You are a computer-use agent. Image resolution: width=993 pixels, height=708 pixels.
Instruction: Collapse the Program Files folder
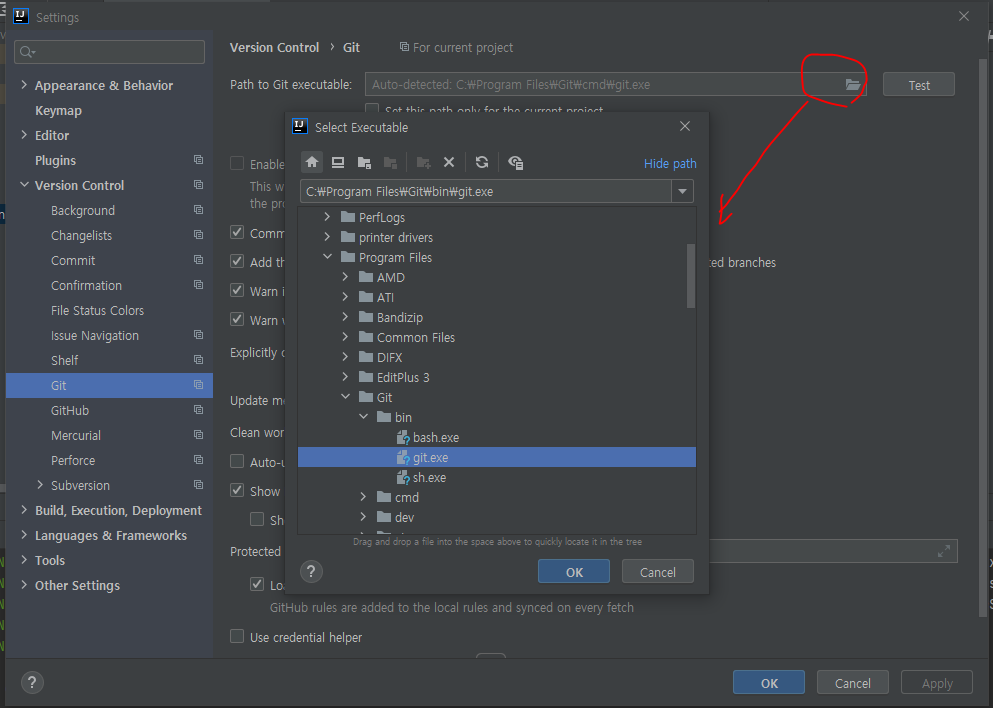pos(327,256)
